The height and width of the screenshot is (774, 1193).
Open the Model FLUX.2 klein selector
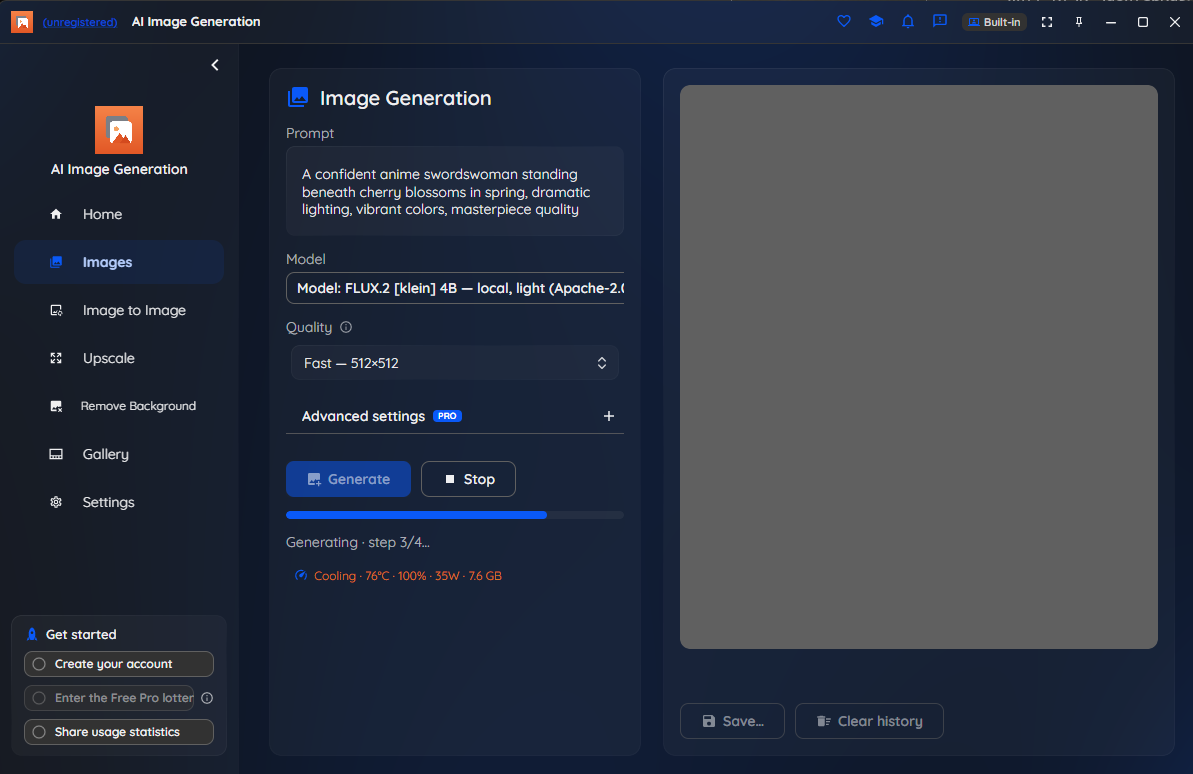coord(455,288)
